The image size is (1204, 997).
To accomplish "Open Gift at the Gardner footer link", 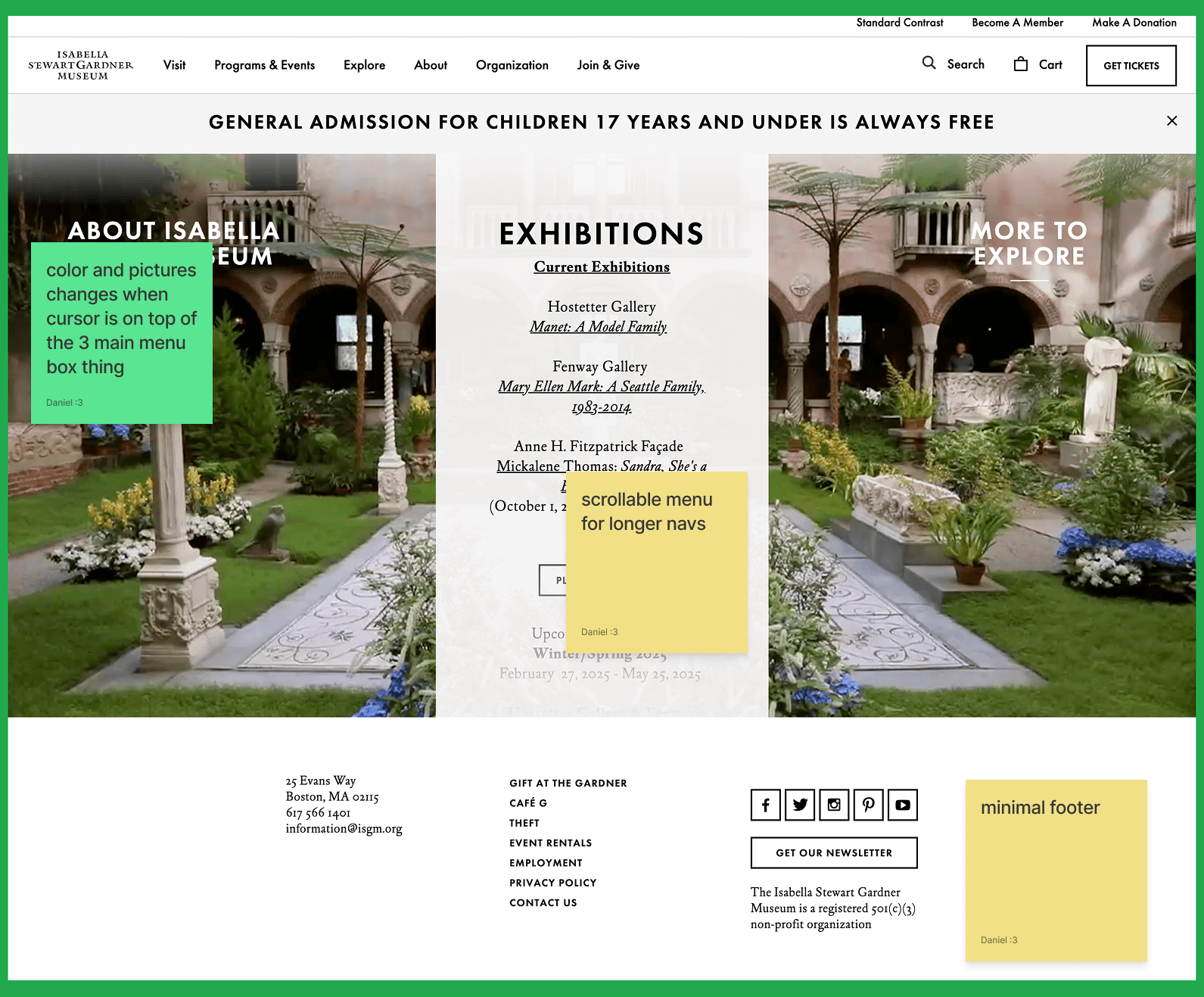I will click(568, 783).
